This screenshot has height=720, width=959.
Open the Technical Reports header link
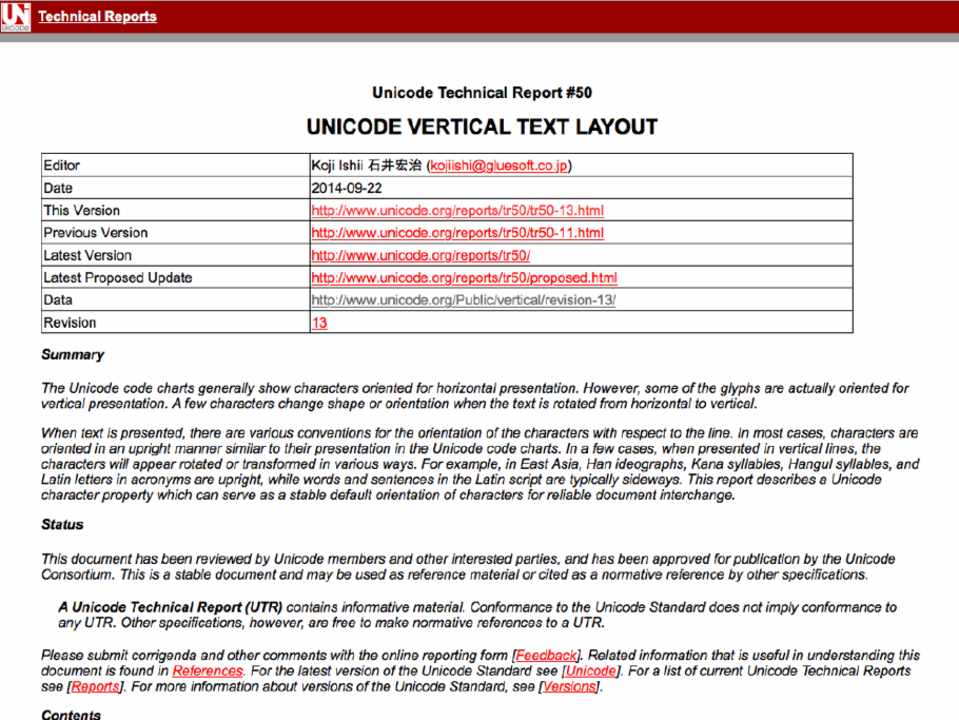click(x=97, y=16)
